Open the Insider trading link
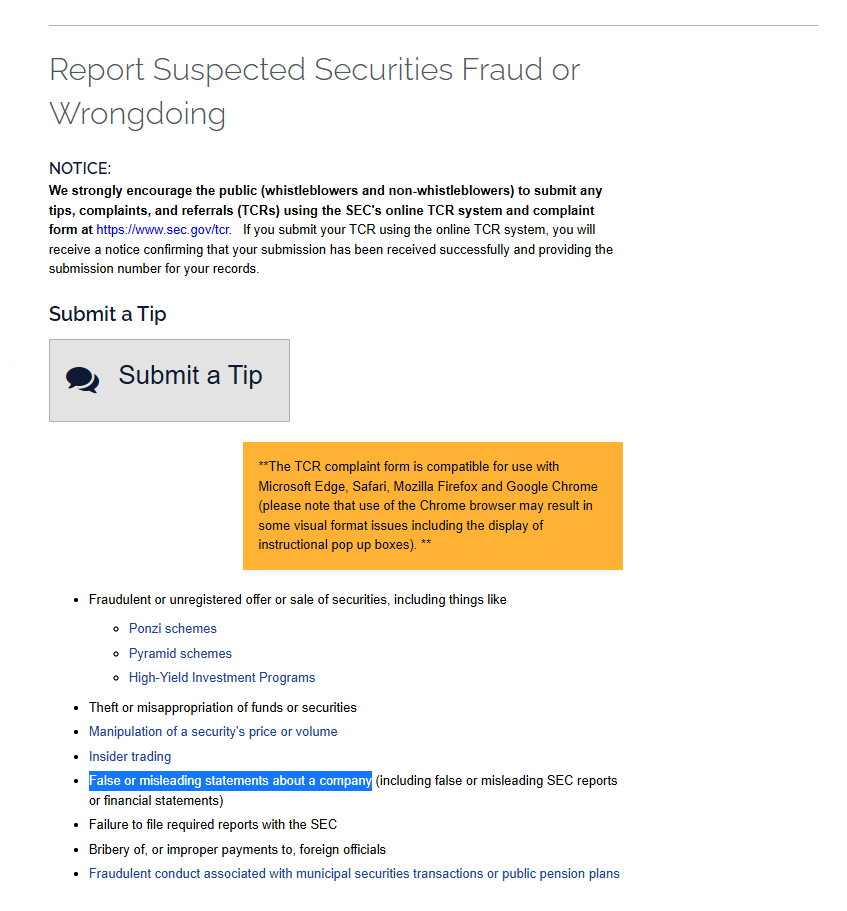This screenshot has width=847, height=911. (130, 756)
